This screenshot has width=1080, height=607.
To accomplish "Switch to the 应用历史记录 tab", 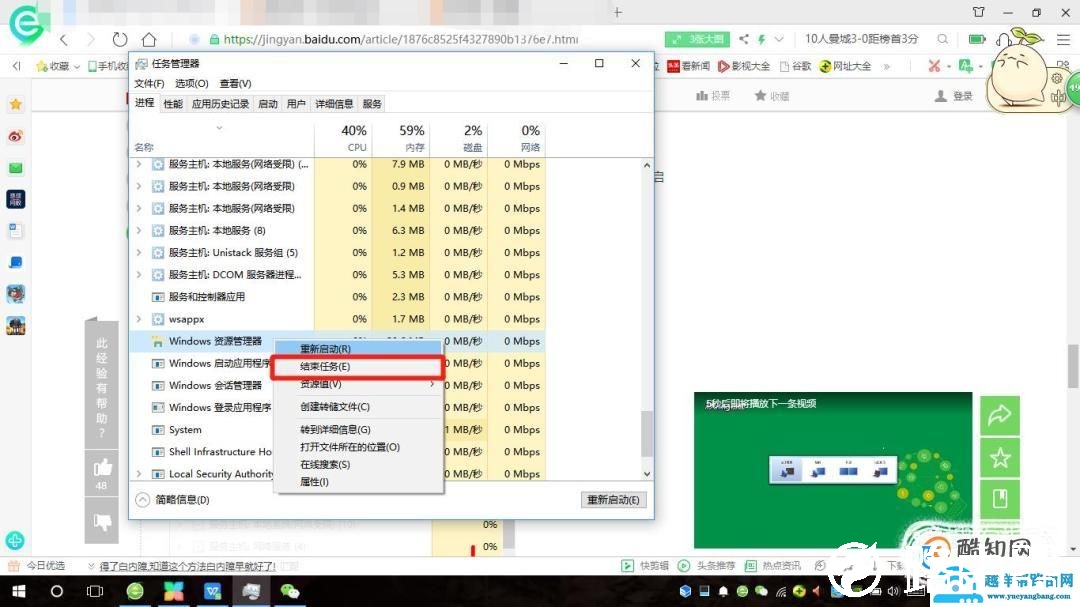I will [x=220, y=104].
